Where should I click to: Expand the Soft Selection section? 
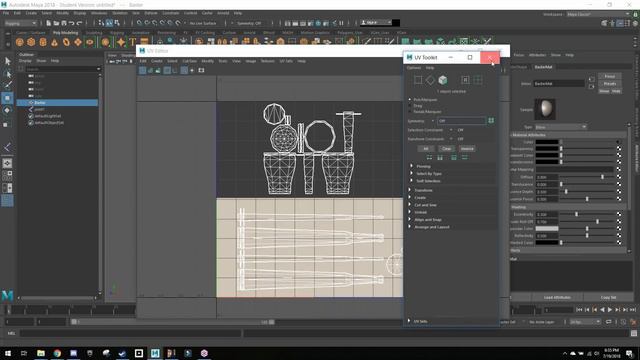428,181
